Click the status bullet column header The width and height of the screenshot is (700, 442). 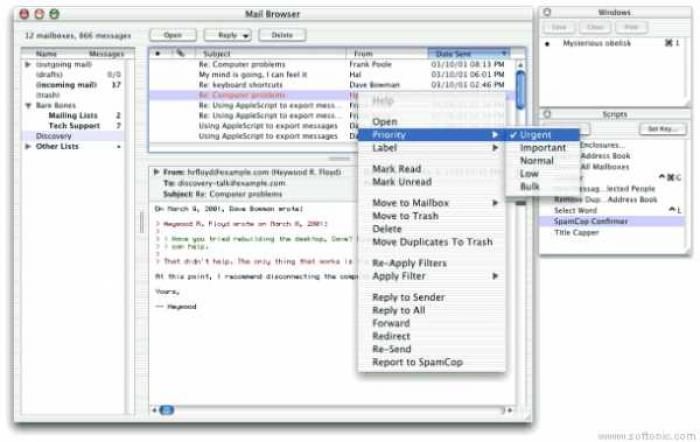coord(158,54)
